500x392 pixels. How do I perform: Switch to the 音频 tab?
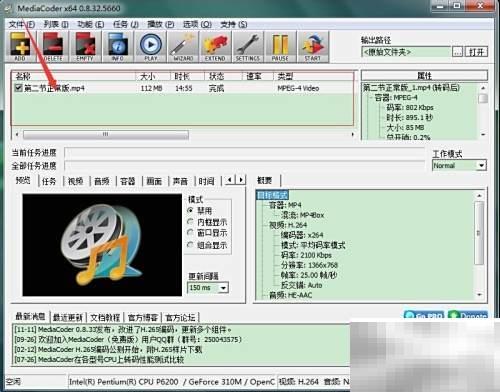pos(102,181)
